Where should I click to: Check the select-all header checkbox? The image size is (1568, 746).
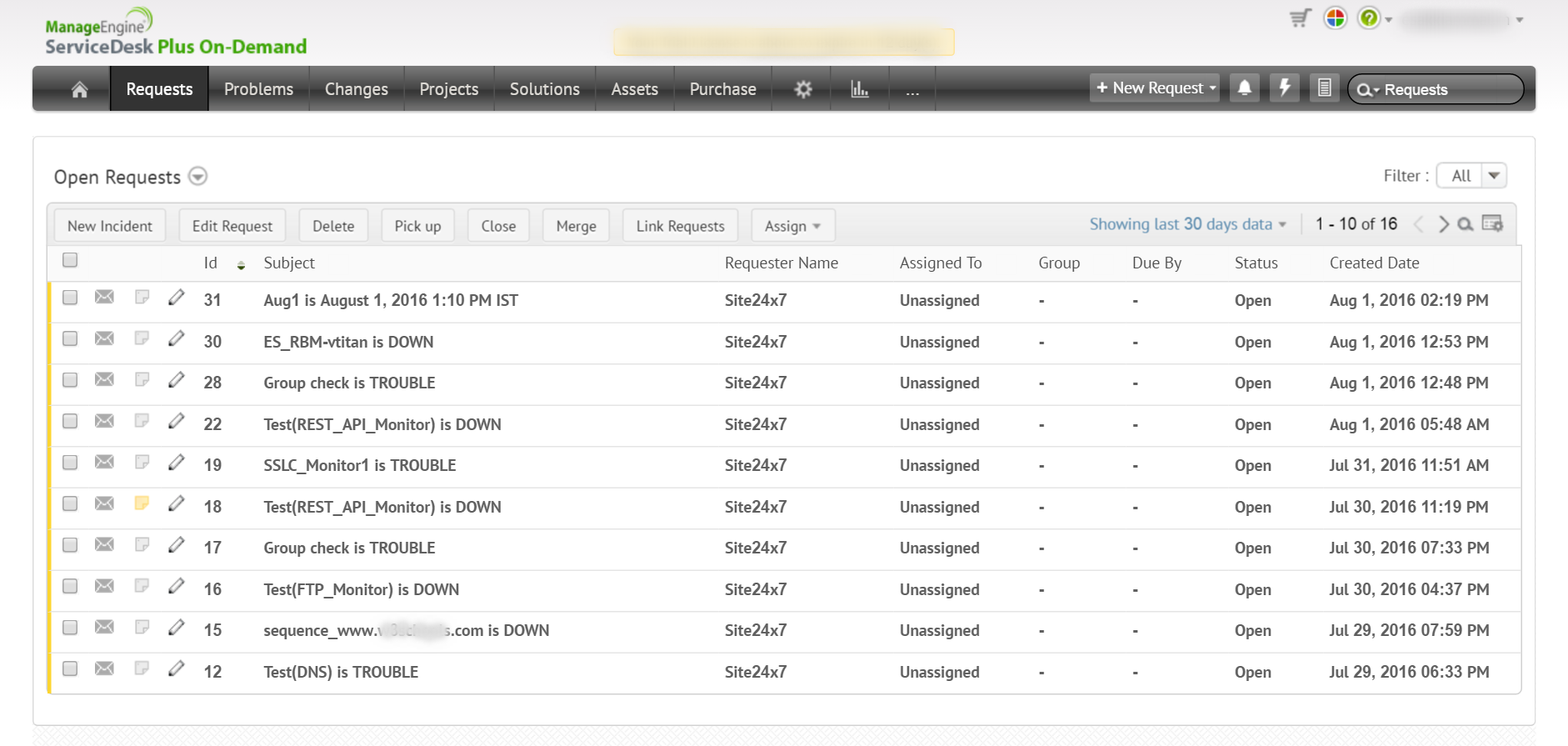pos(70,261)
